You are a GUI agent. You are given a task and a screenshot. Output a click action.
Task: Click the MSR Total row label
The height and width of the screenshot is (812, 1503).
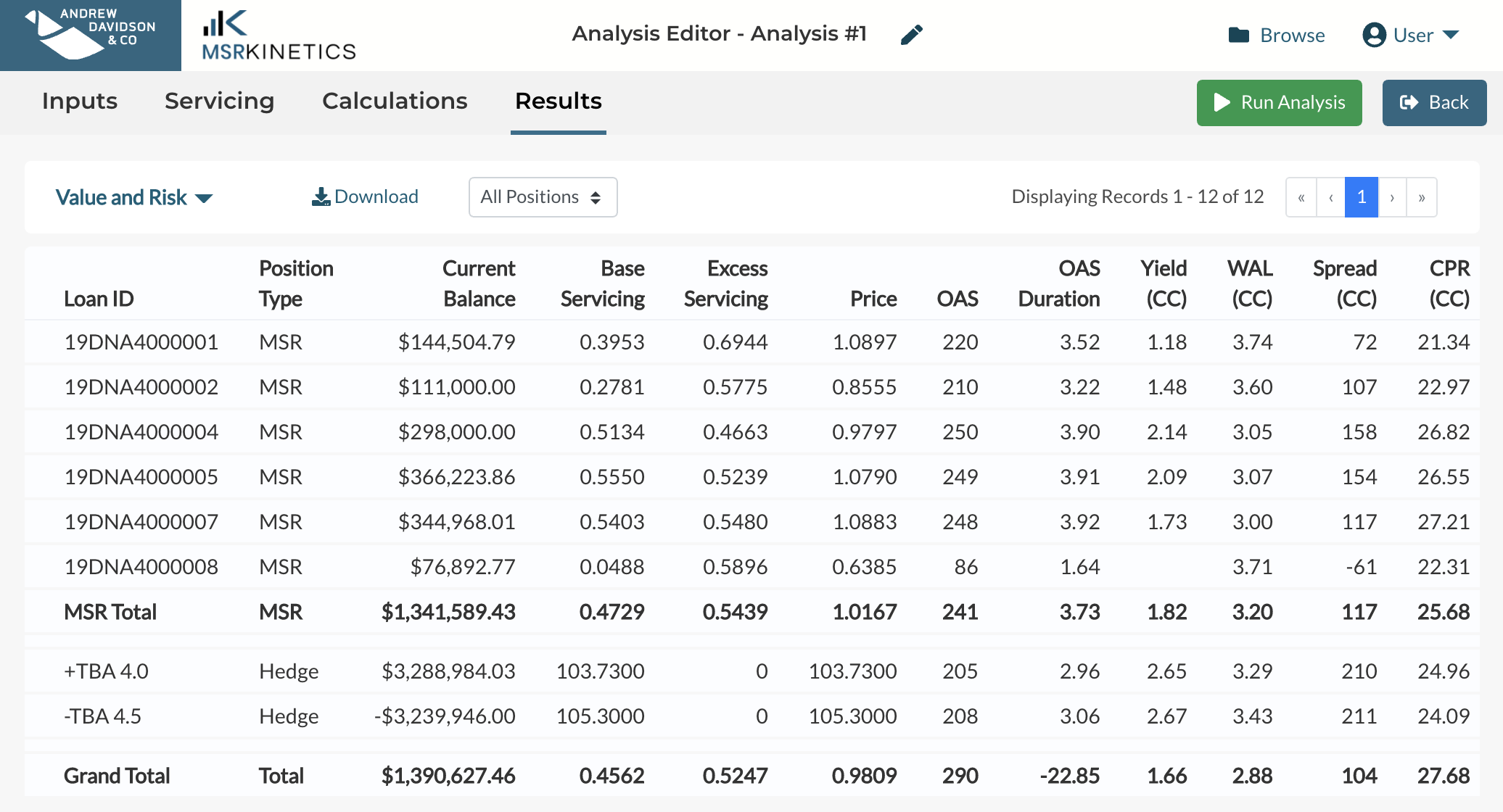click(110, 612)
